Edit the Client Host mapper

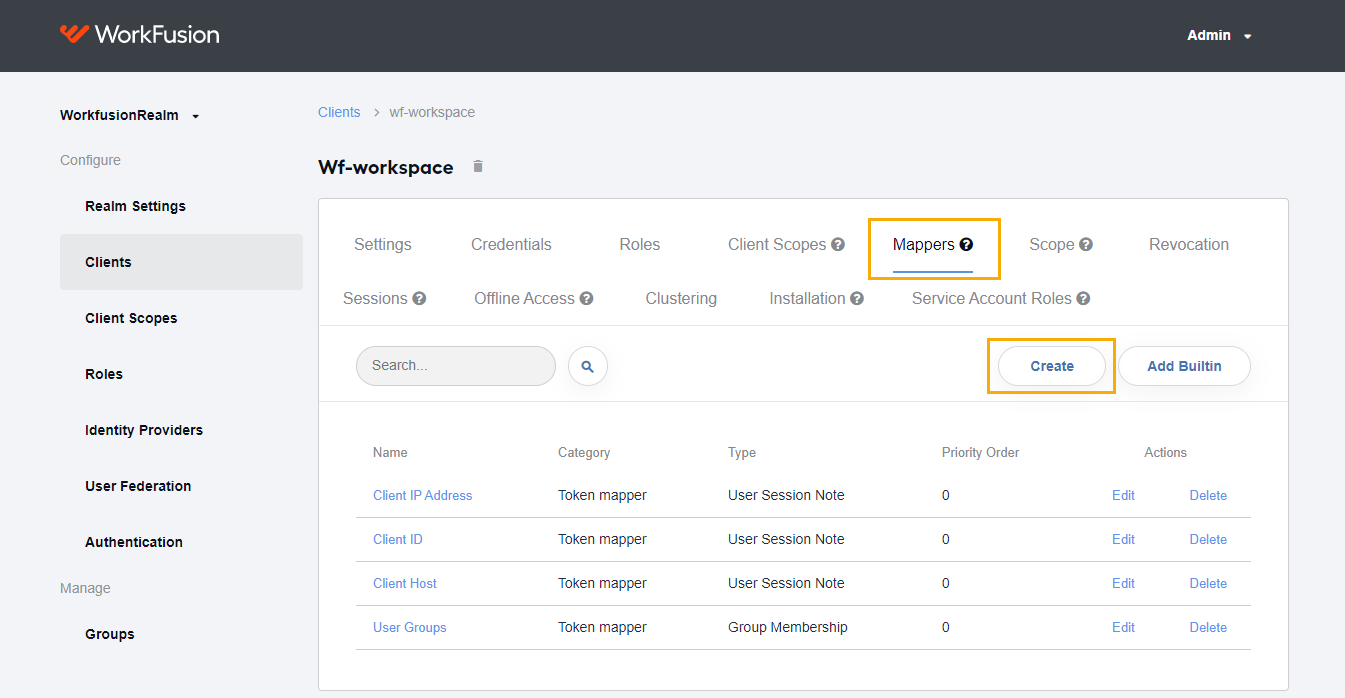[1123, 583]
